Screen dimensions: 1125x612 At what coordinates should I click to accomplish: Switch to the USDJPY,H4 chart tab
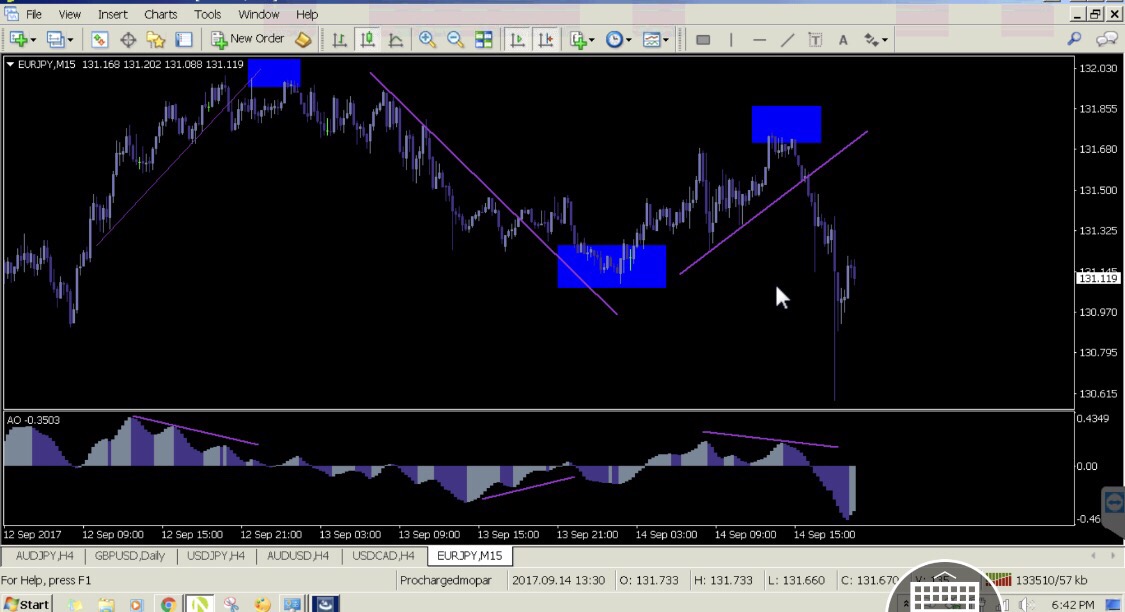coord(216,555)
